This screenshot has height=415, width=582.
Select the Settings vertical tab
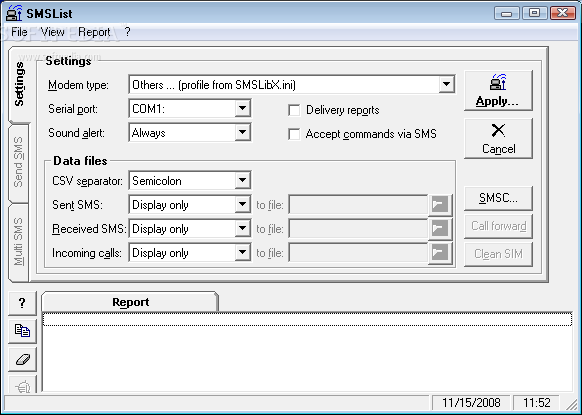[x=19, y=85]
